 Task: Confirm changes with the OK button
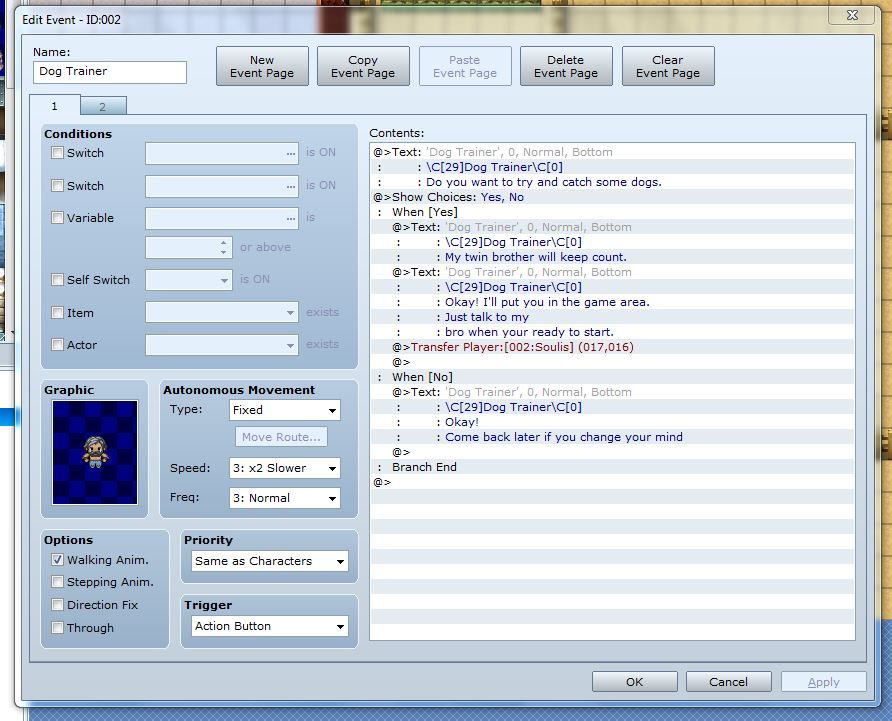634,682
